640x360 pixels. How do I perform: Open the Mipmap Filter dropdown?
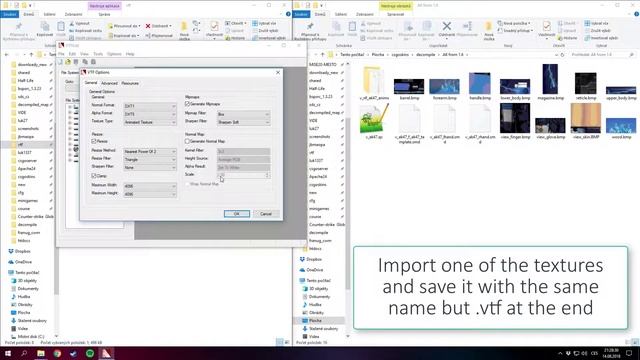point(243,114)
